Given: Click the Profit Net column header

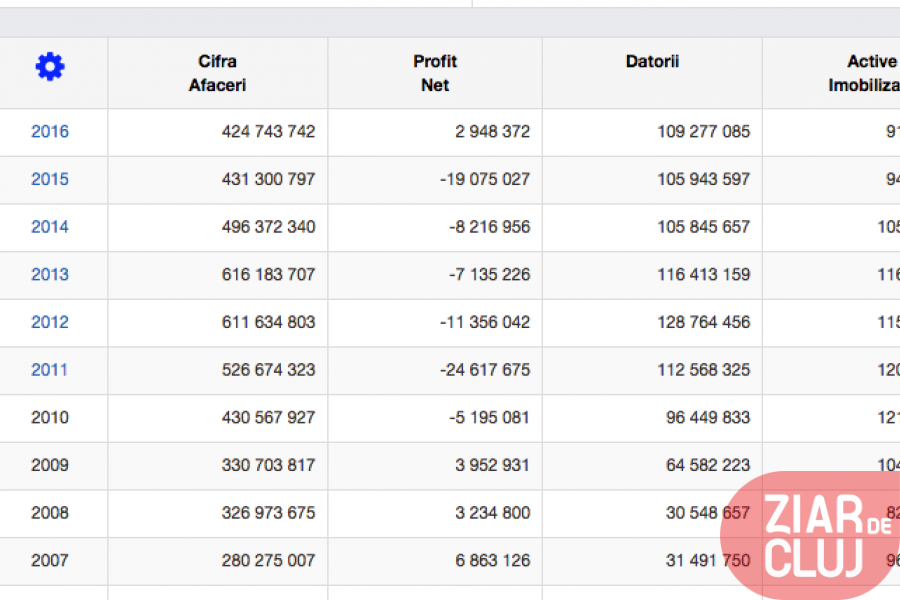Looking at the screenshot, I should pyautogui.click(x=435, y=73).
